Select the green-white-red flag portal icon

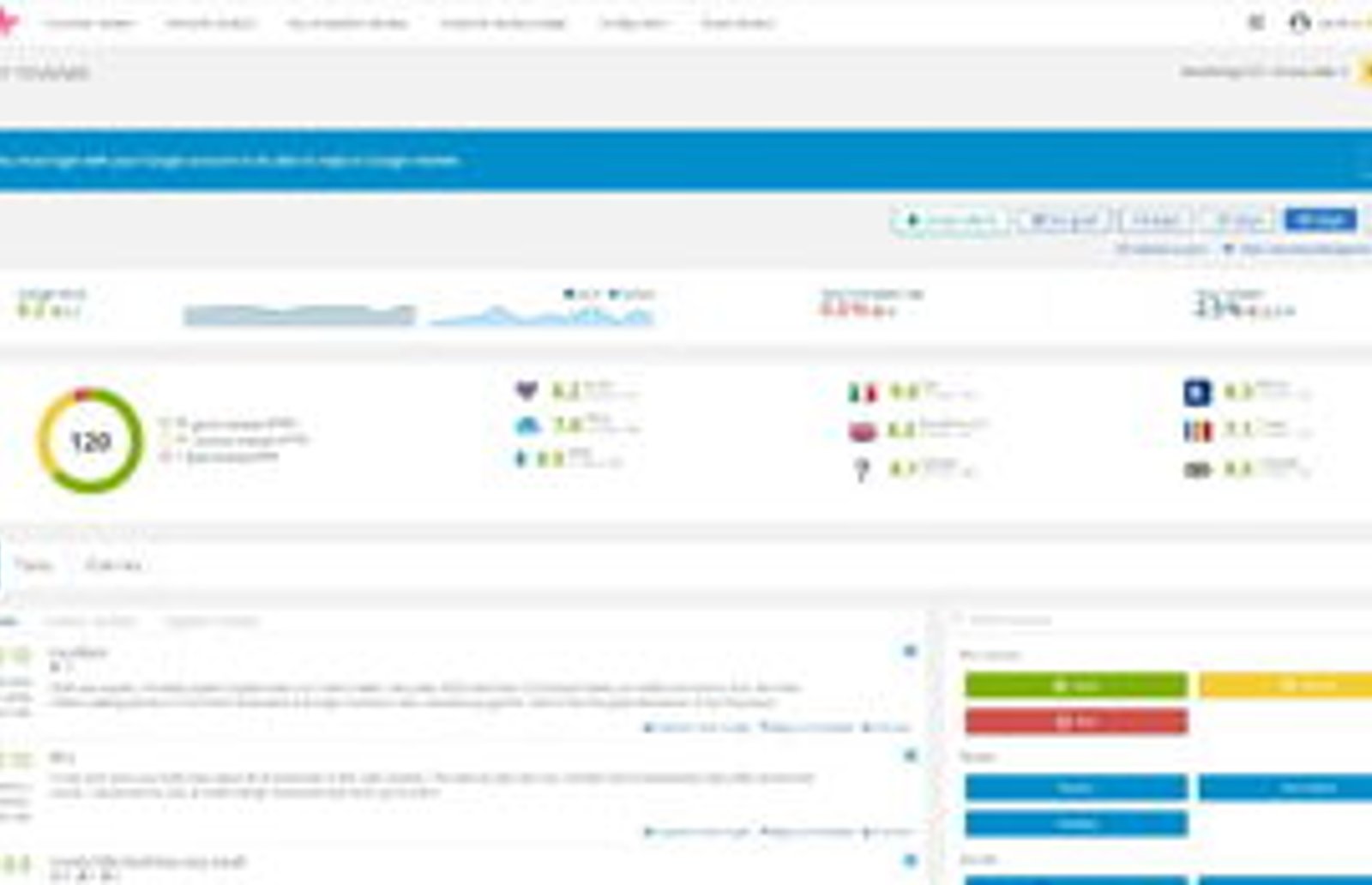click(863, 393)
